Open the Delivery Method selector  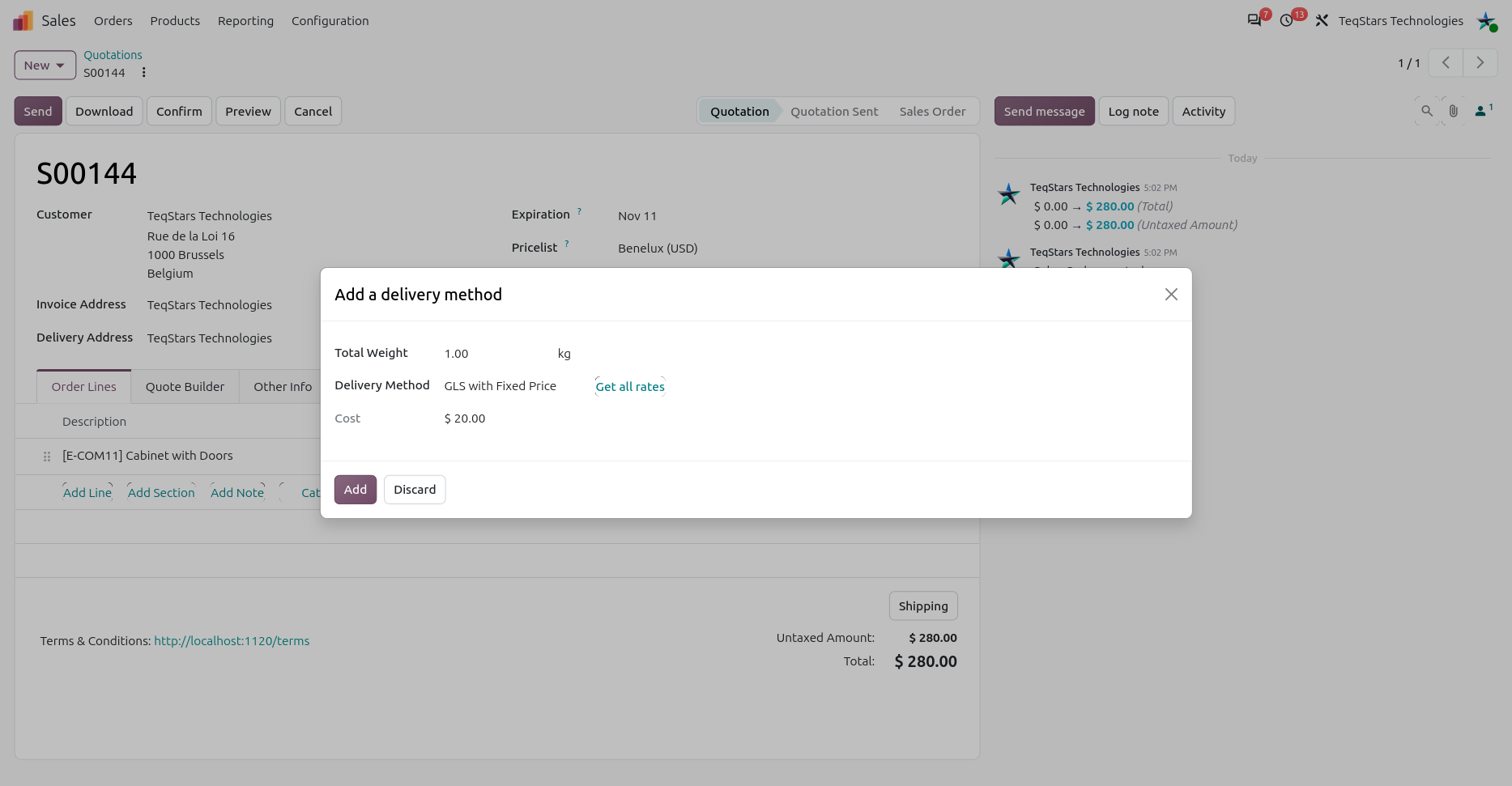pyautogui.click(x=500, y=386)
